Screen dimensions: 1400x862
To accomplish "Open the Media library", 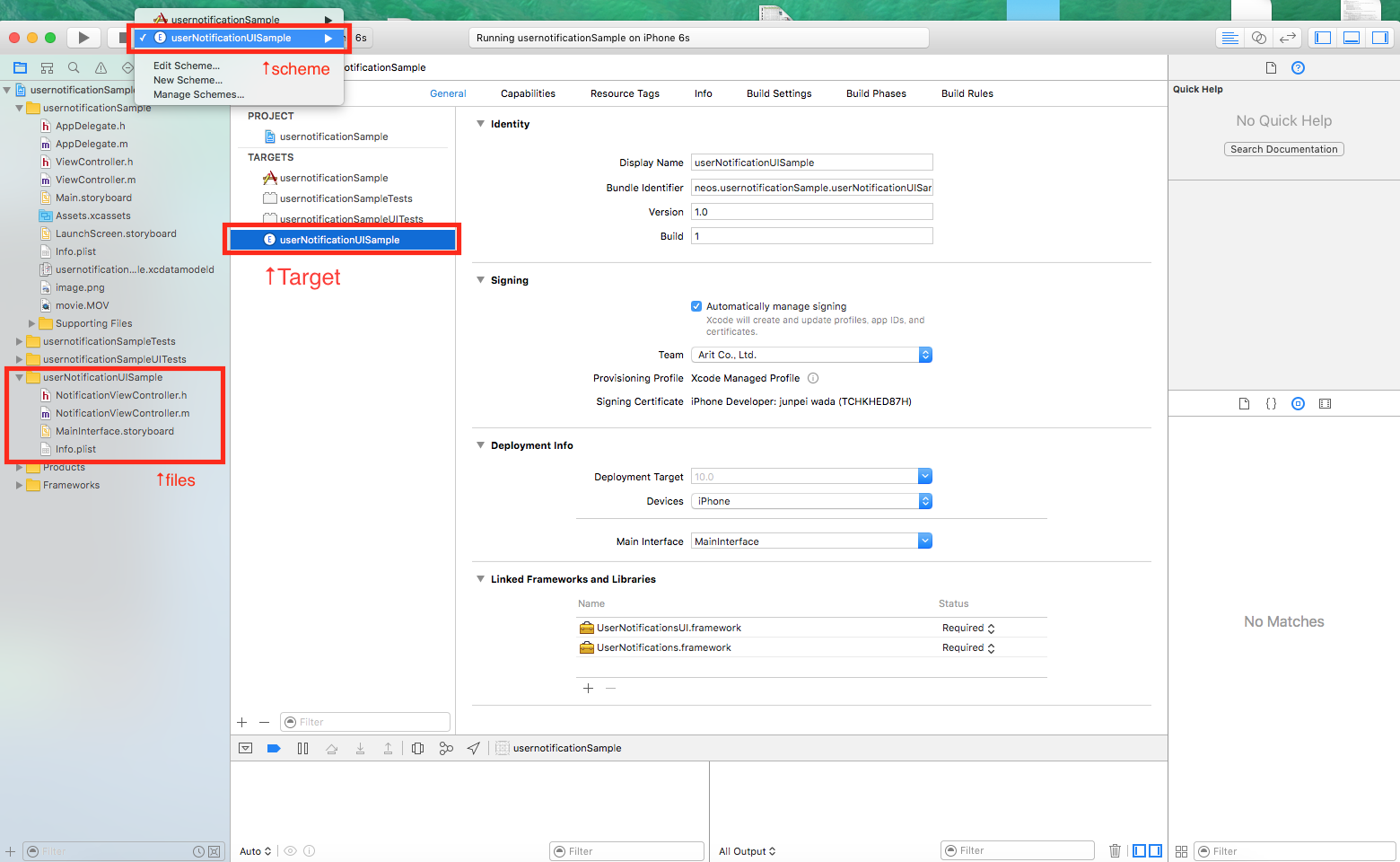I will pos(1325,403).
